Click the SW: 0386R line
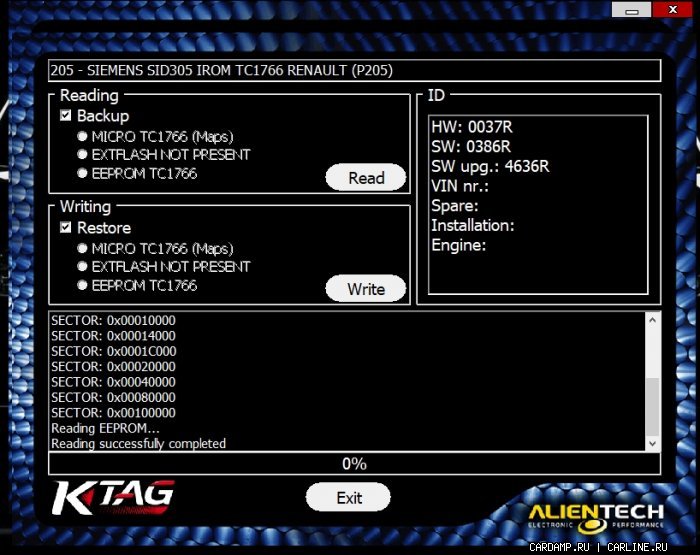This screenshot has width=700, height=555. [471, 147]
